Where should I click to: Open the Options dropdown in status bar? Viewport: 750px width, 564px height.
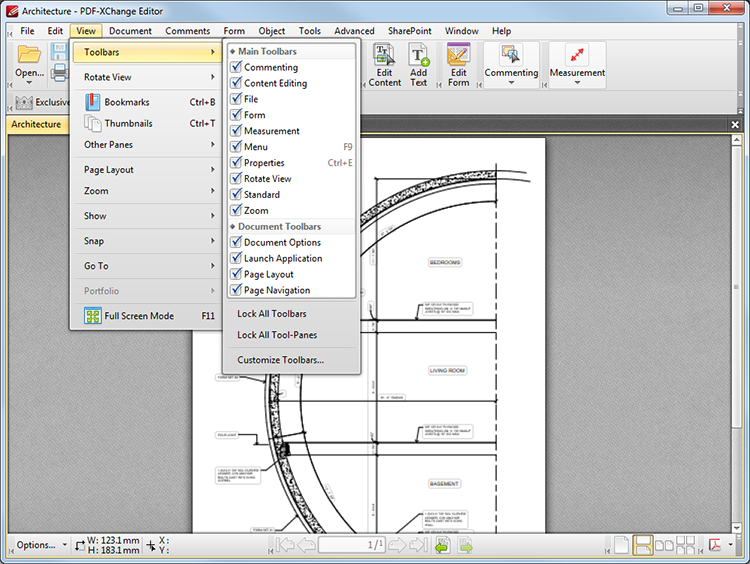coord(42,545)
